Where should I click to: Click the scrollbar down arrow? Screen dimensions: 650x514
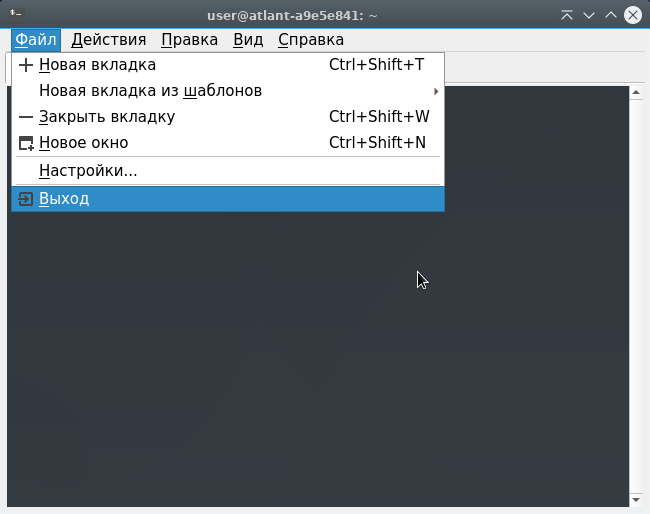coord(636,500)
